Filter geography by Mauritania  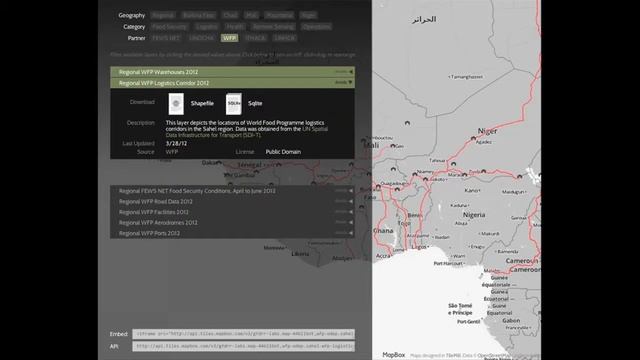[x=279, y=15]
